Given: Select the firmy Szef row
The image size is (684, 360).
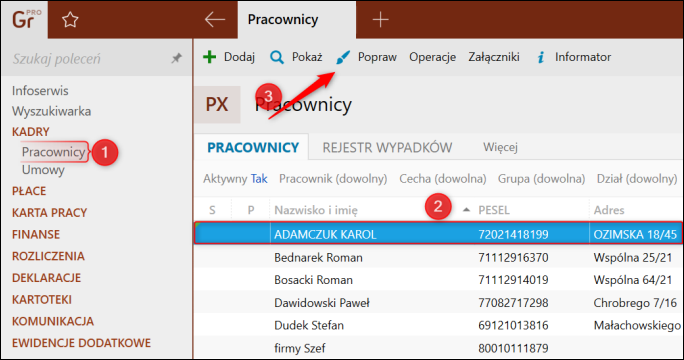Looking at the screenshot, I should click(x=438, y=348).
